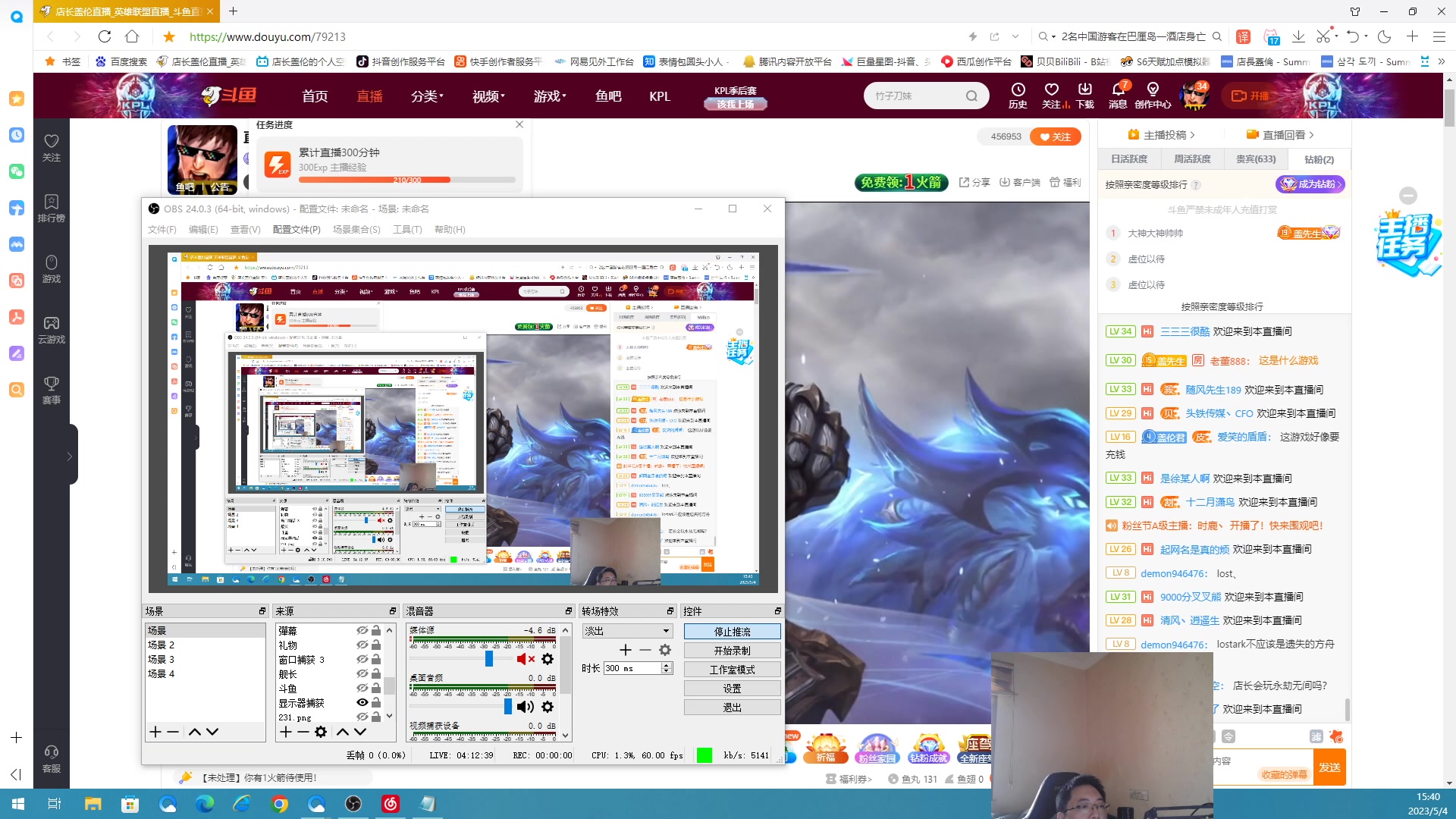Open OBS Studio from Windows taskbar

pyautogui.click(x=353, y=804)
